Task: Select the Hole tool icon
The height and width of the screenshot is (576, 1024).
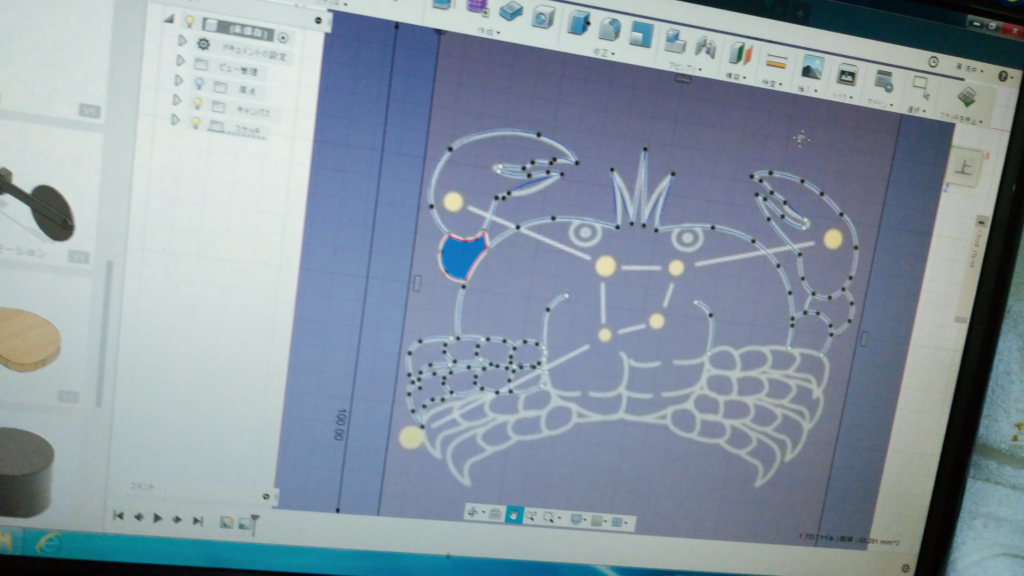Action: click(x=542, y=16)
